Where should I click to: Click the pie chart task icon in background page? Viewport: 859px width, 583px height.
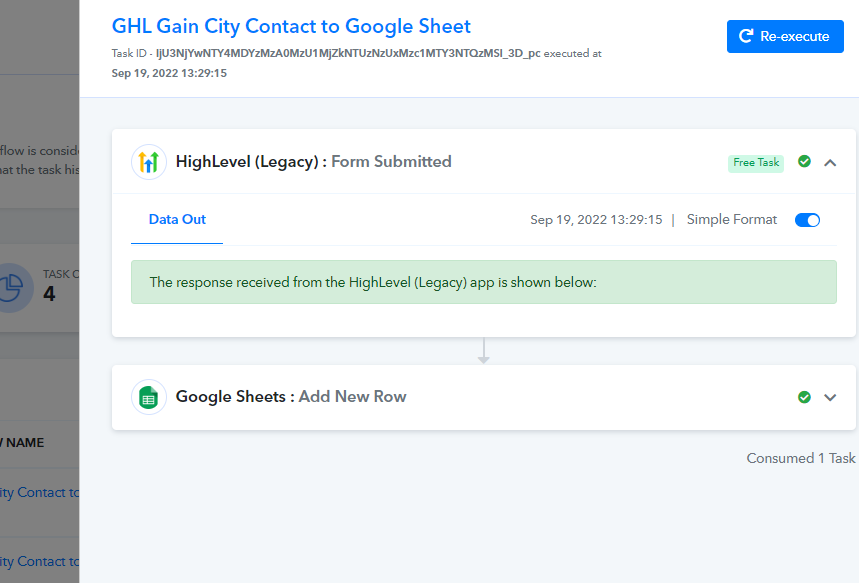point(12,288)
